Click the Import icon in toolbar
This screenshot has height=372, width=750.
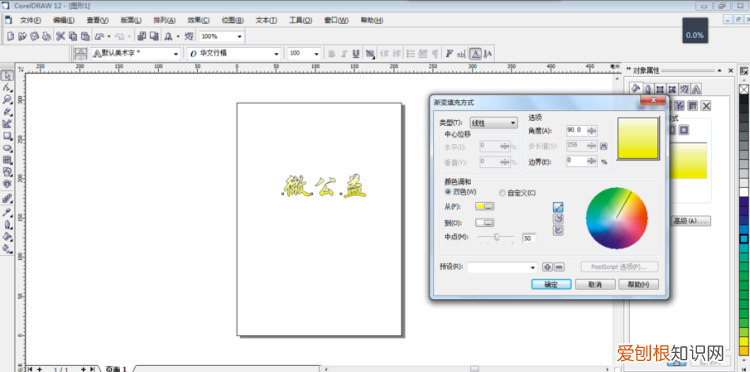pos(142,36)
